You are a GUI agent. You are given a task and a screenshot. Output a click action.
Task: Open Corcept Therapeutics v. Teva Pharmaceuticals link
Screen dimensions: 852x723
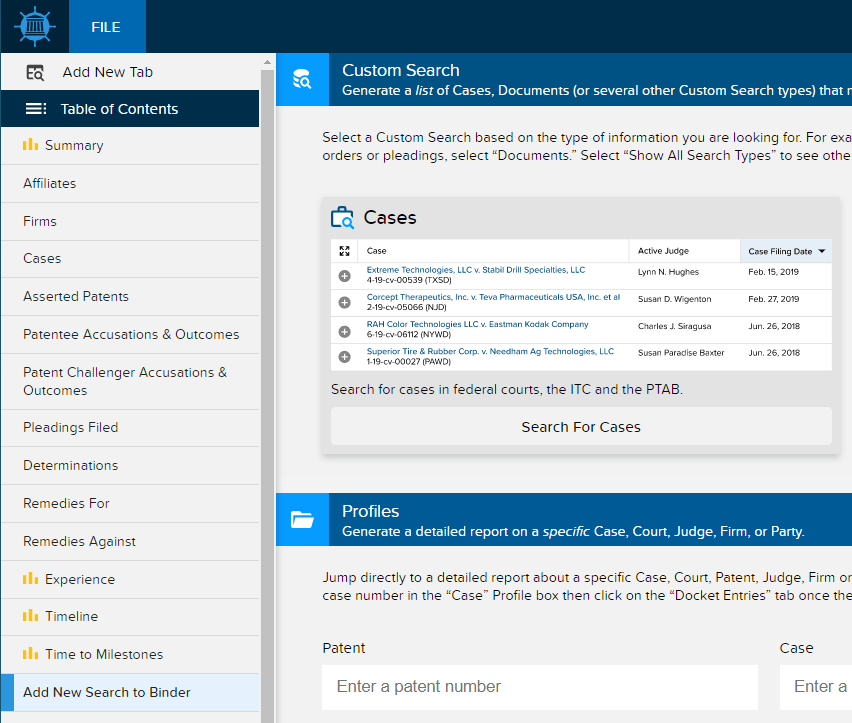click(x=493, y=297)
